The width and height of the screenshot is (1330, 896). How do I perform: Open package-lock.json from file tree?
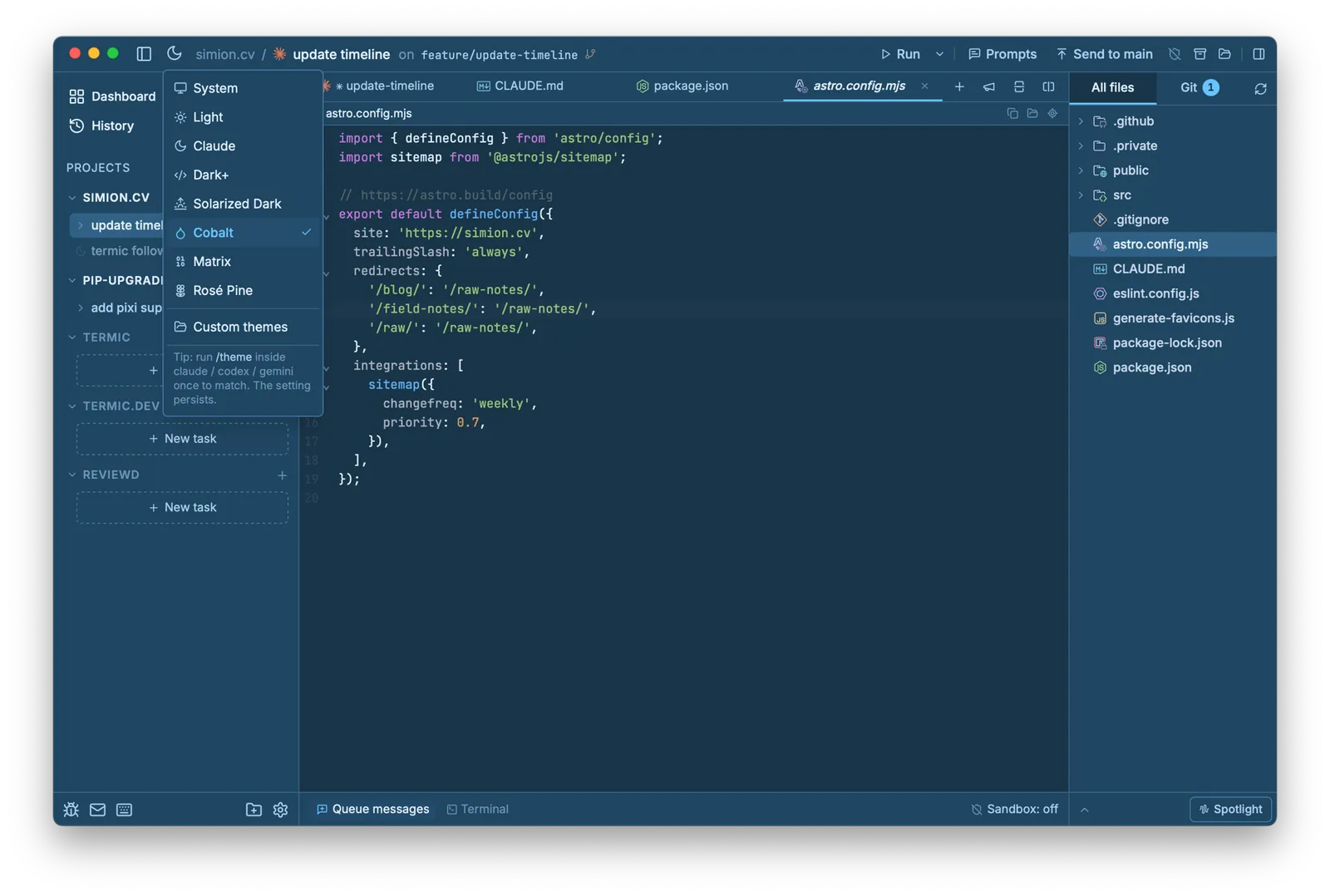(1173, 342)
